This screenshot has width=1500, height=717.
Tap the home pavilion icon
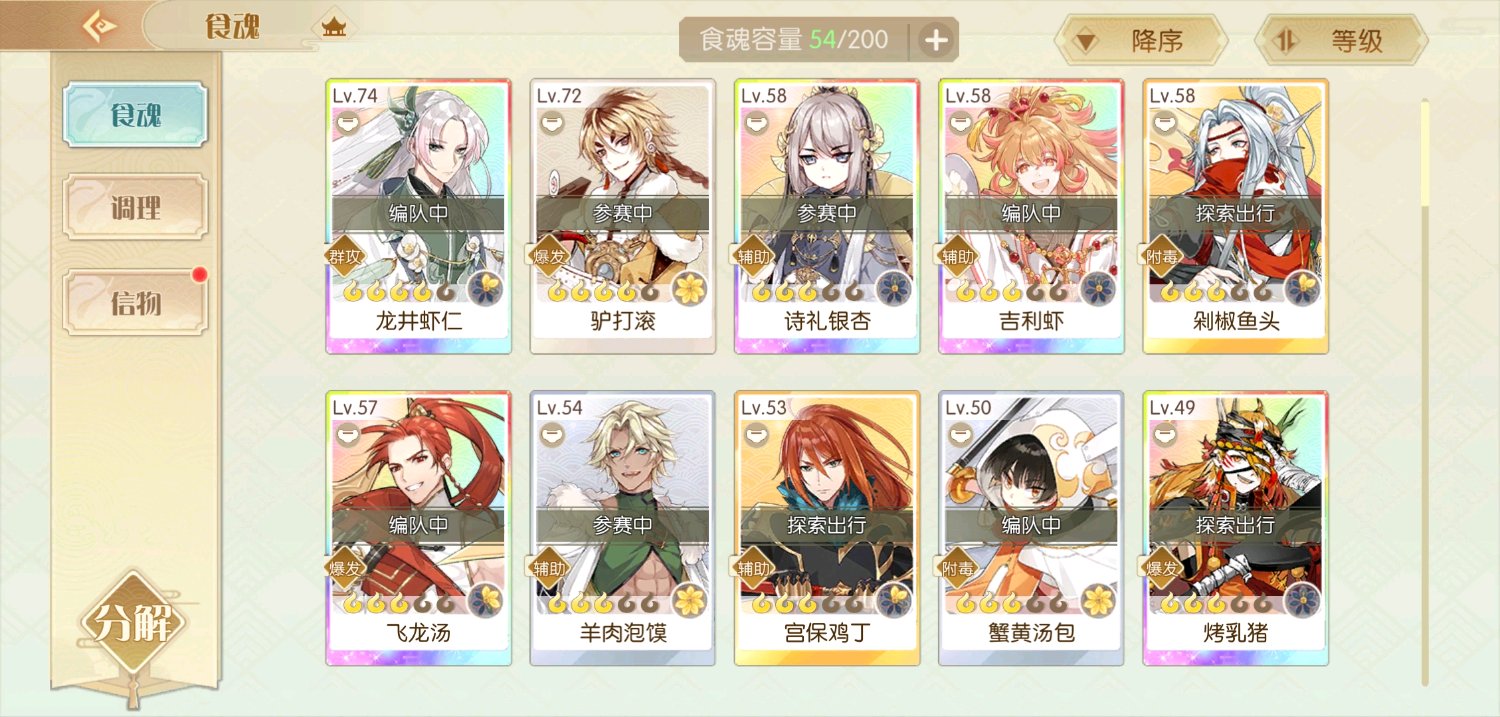[x=333, y=28]
